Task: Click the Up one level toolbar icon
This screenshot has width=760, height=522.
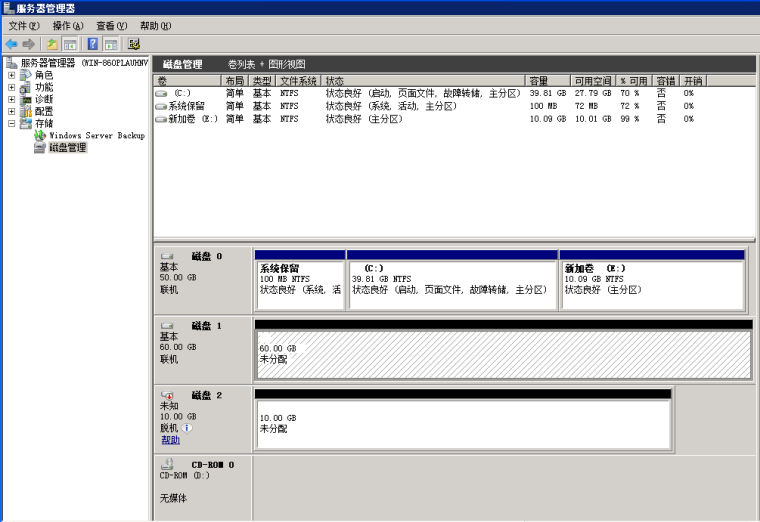Action: [x=52, y=44]
